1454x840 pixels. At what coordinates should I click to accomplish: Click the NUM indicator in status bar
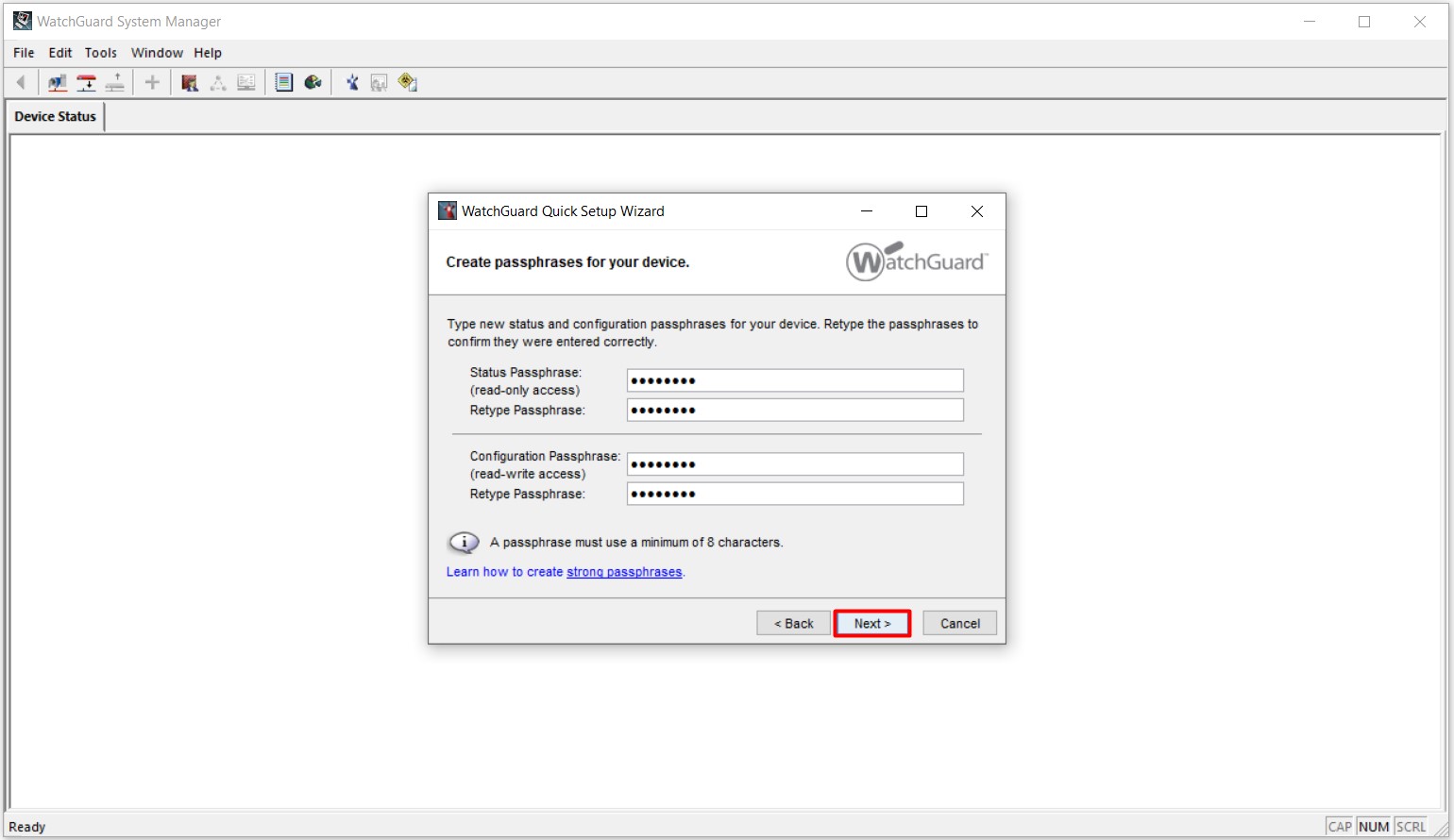1374,827
